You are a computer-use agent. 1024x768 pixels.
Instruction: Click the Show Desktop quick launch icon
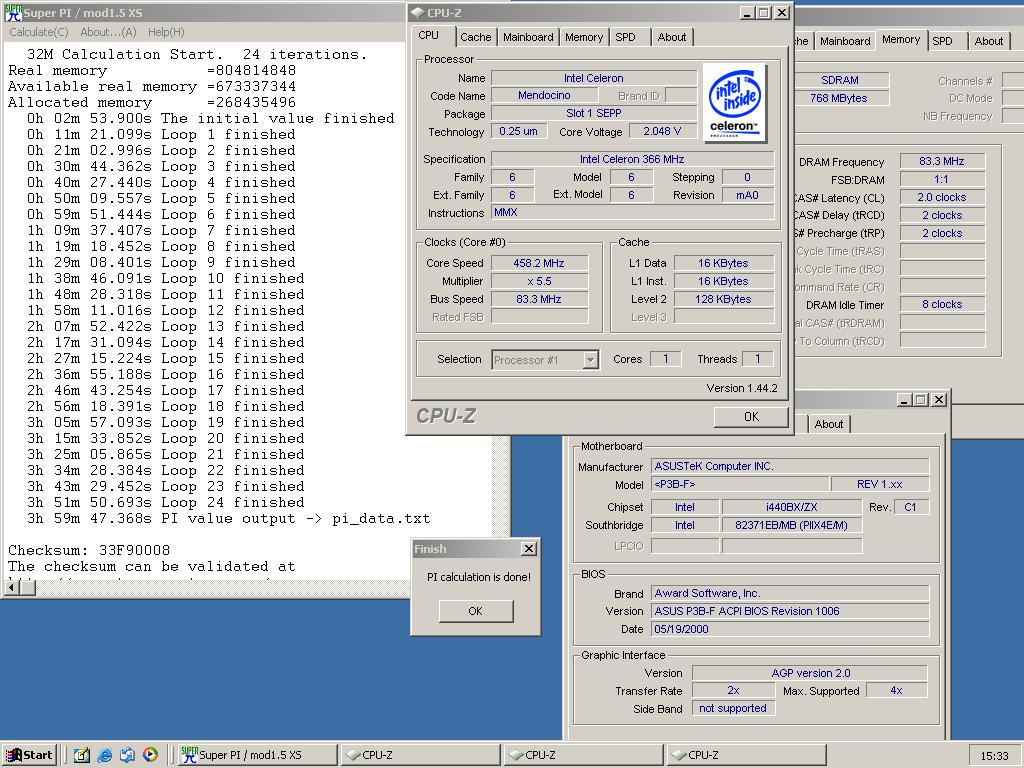tap(82, 755)
